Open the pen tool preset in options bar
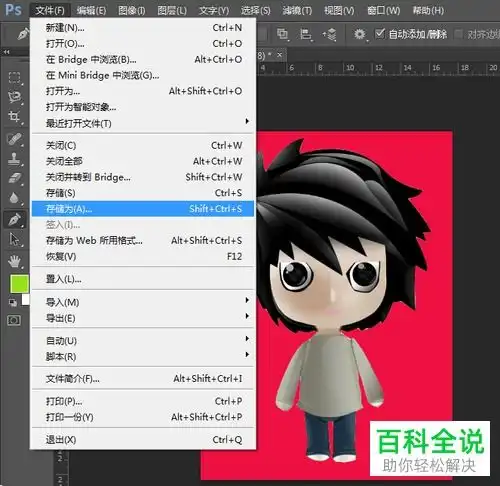500x486 pixels. click(23, 34)
